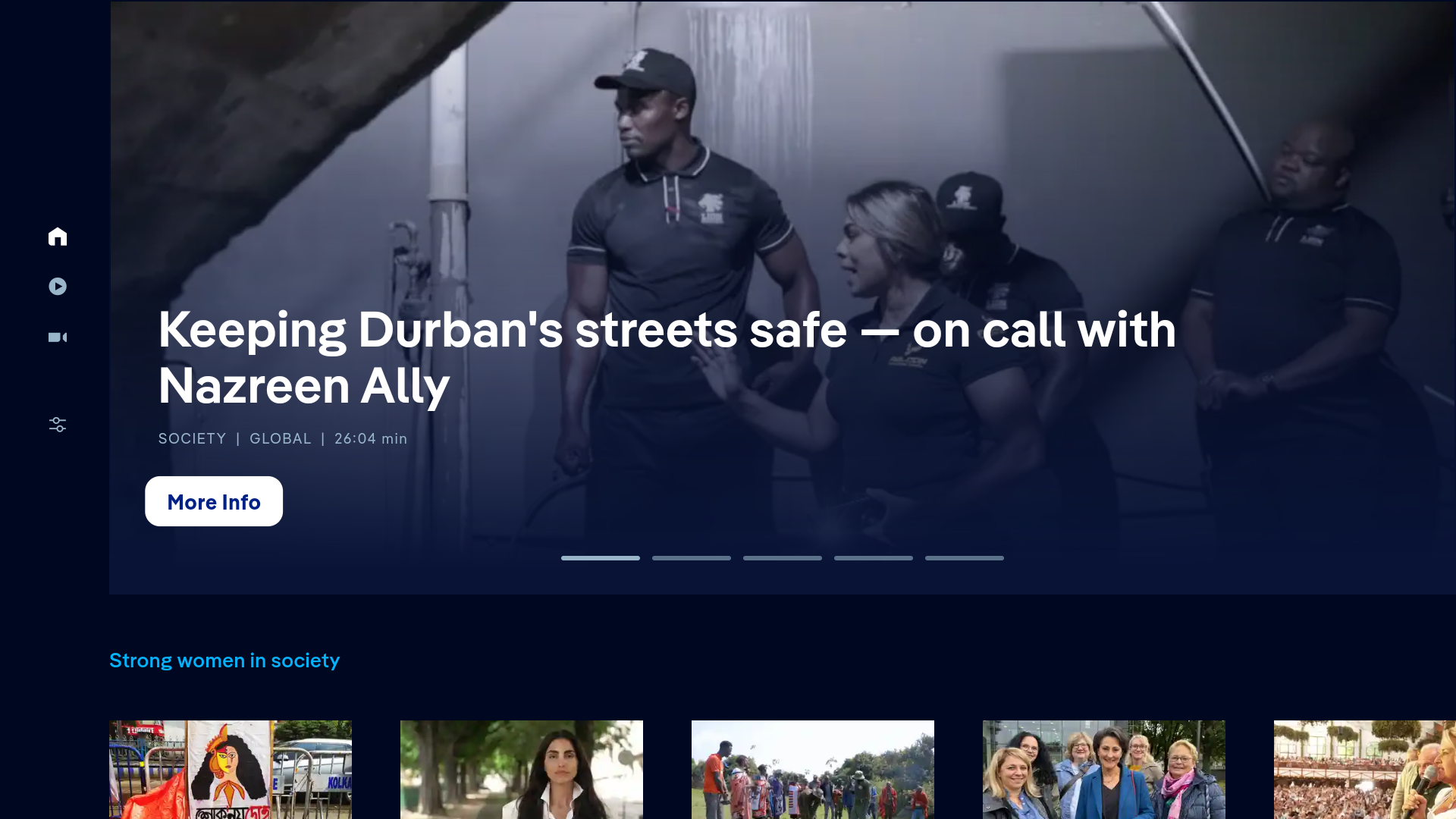Open the Strong women in society heading
The width and height of the screenshot is (1456, 819).
point(224,661)
